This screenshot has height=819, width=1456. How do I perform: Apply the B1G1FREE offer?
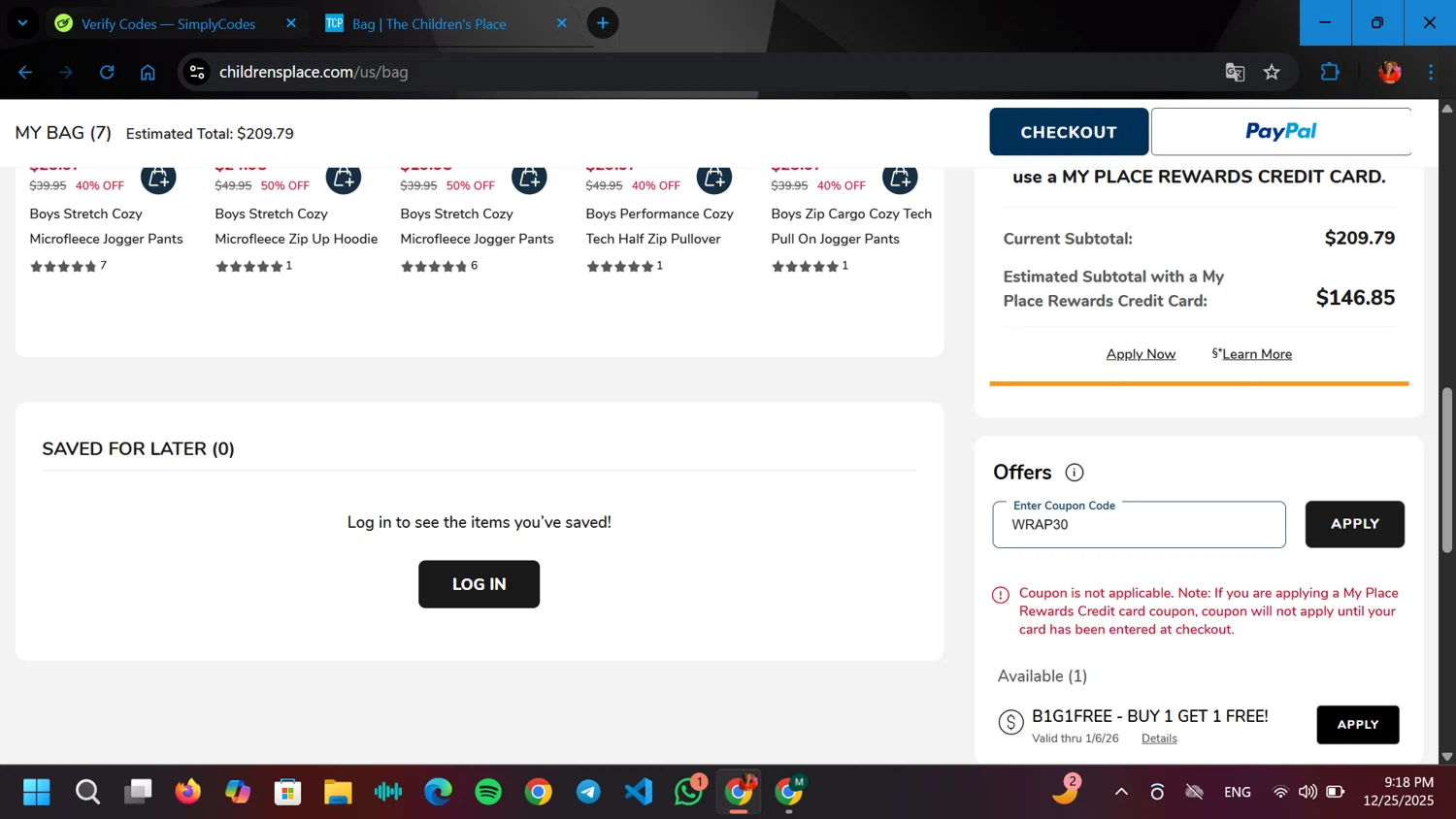tap(1357, 725)
